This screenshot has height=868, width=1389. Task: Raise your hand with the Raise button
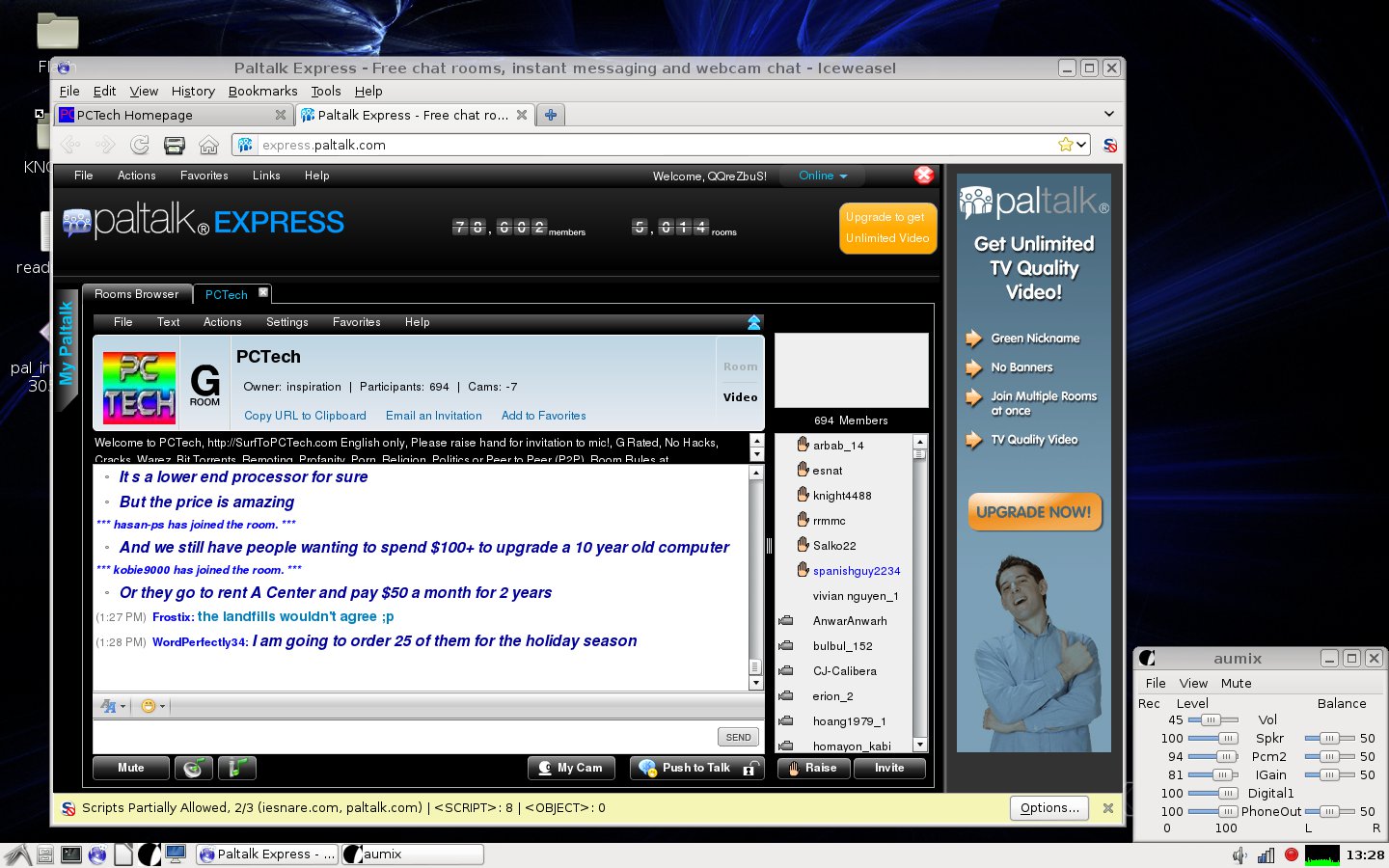pos(814,768)
